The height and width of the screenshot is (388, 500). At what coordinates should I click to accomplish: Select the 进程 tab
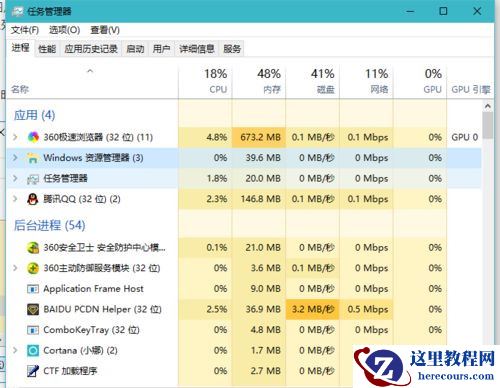point(21,48)
